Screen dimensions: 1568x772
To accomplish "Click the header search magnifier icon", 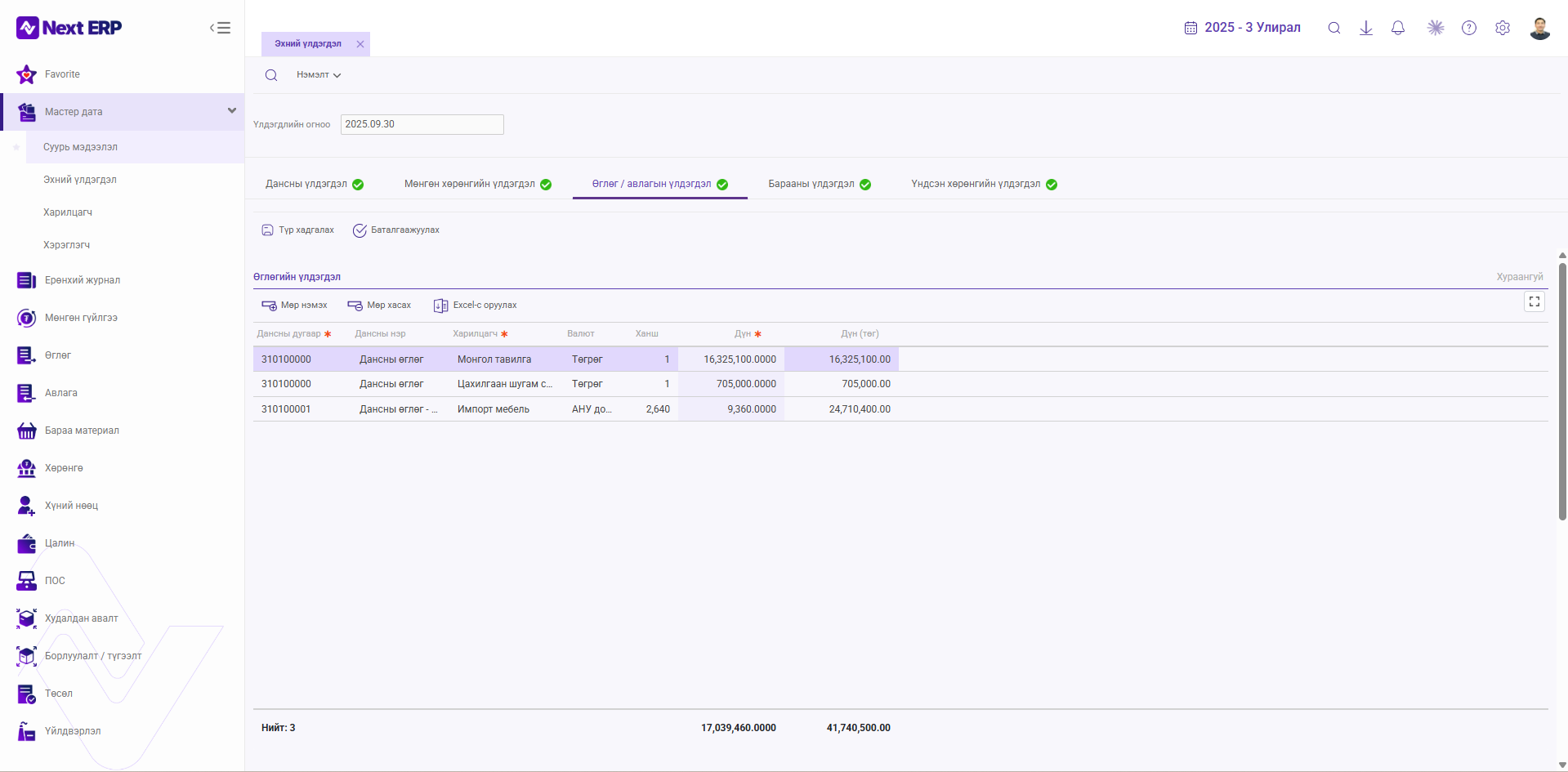I will coord(1334,28).
